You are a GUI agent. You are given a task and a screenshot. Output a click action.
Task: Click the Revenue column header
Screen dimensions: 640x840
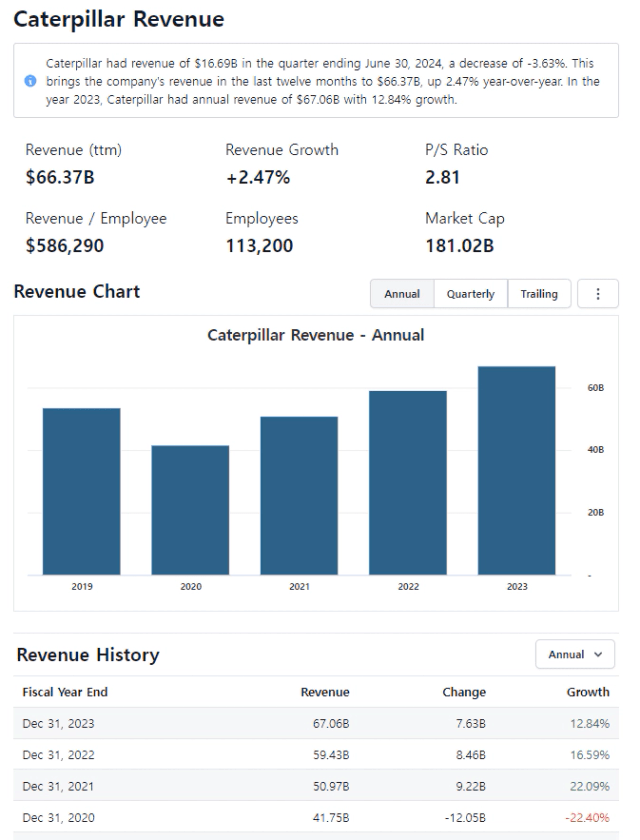[x=325, y=692]
